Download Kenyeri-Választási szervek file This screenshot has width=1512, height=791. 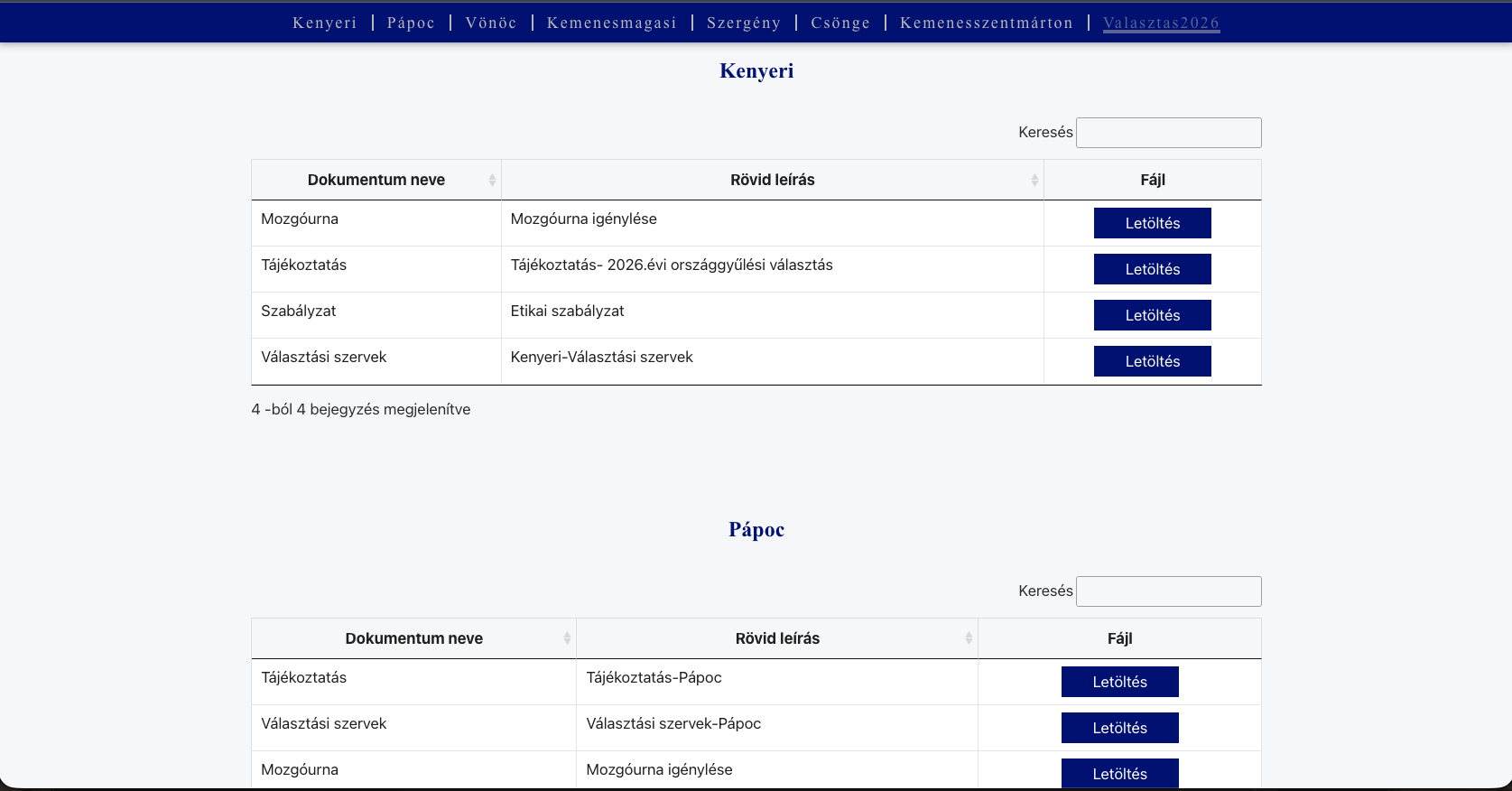(x=1153, y=361)
